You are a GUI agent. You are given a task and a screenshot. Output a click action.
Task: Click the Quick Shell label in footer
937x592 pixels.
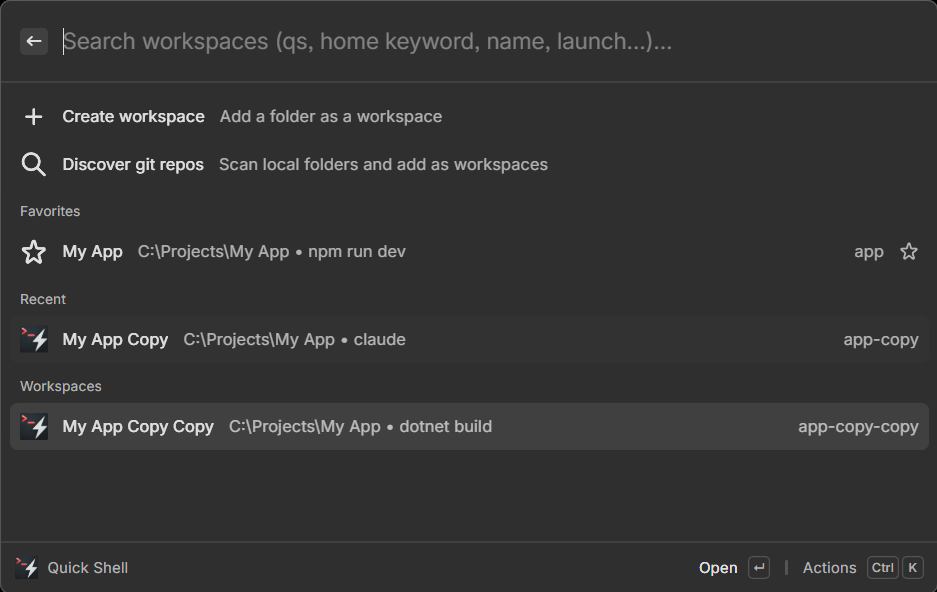pyautogui.click(x=88, y=568)
